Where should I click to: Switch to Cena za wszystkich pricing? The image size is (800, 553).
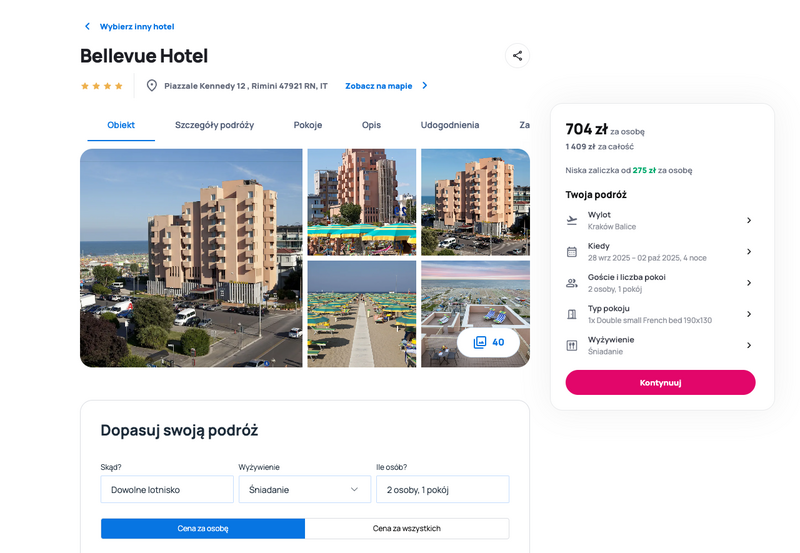point(407,529)
